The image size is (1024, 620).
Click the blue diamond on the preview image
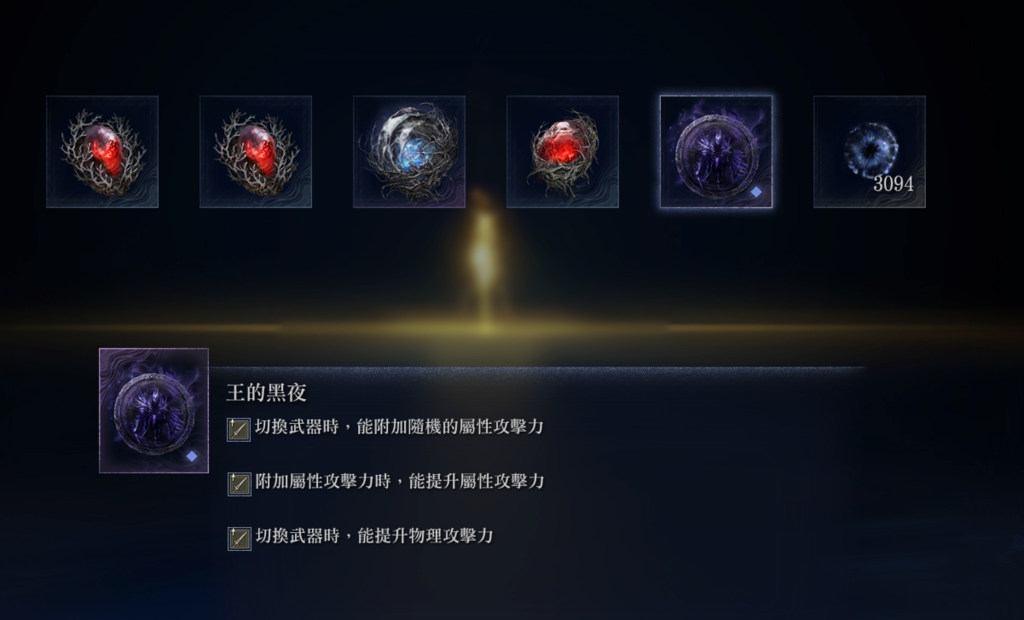tap(191, 456)
